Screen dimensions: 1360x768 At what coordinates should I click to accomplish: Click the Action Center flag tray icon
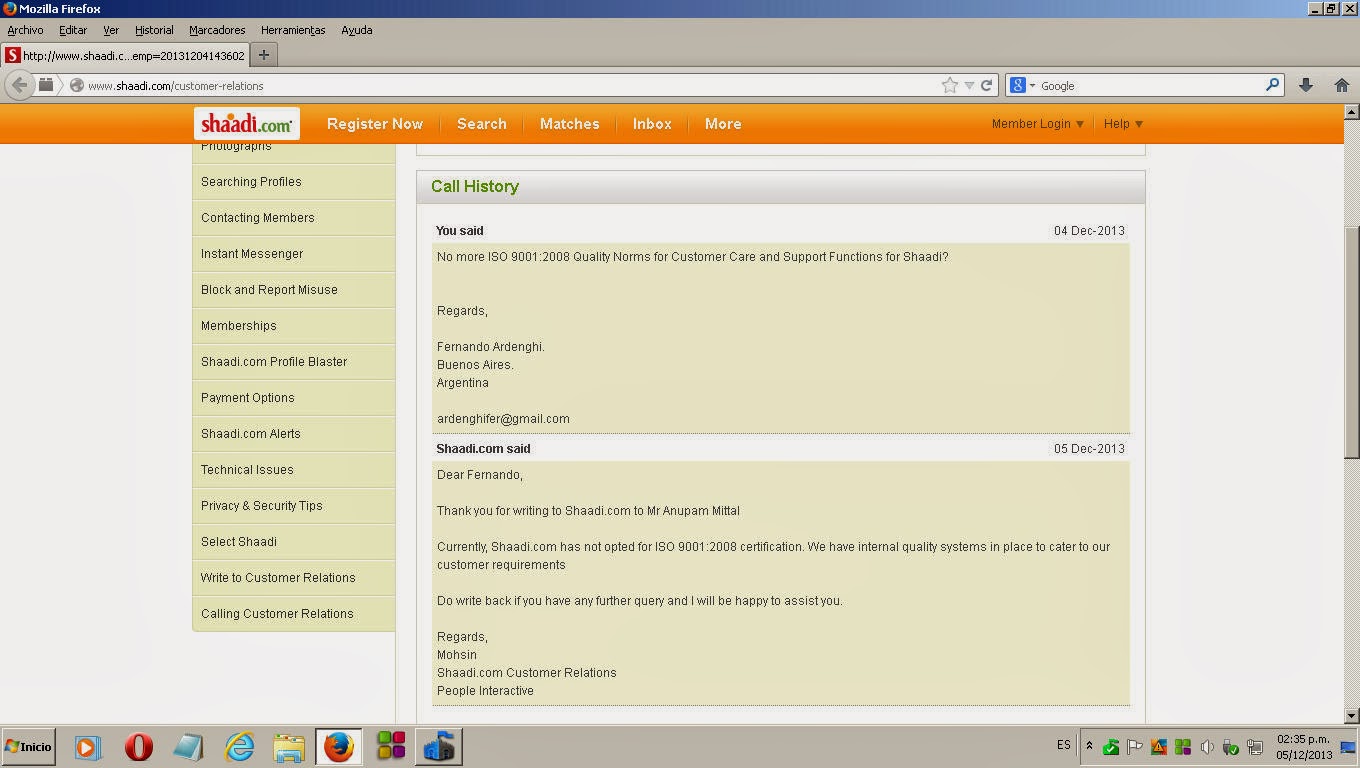(x=1134, y=747)
